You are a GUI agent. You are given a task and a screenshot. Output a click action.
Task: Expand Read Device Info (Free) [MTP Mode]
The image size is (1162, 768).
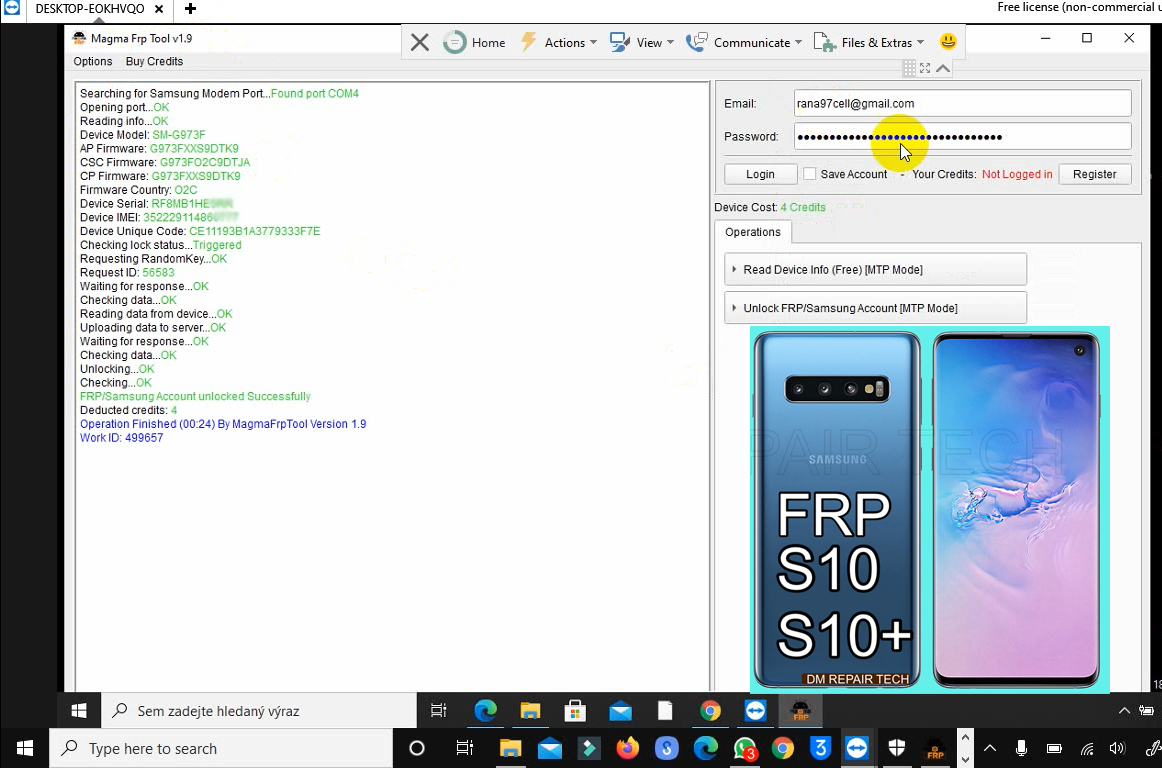point(875,270)
